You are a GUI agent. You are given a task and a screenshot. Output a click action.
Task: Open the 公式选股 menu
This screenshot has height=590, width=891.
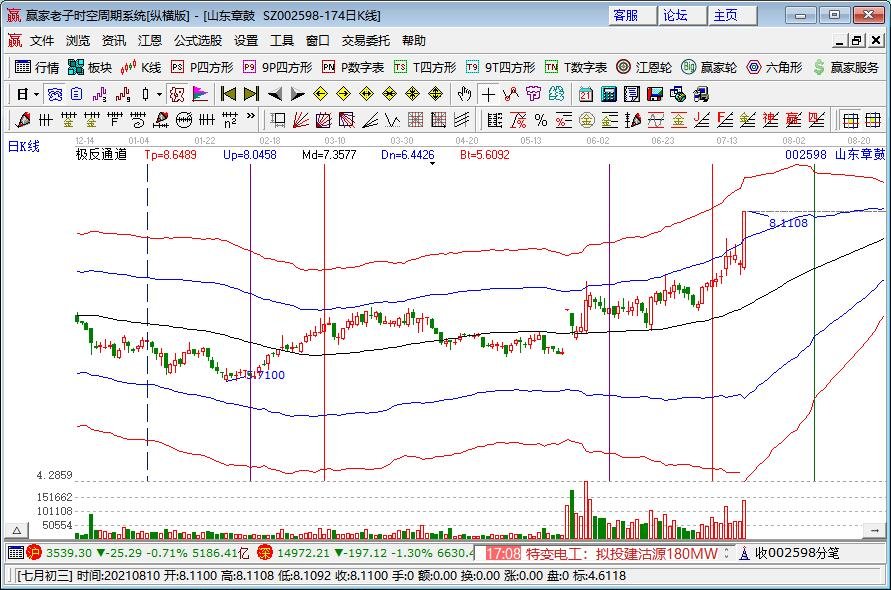coord(198,41)
